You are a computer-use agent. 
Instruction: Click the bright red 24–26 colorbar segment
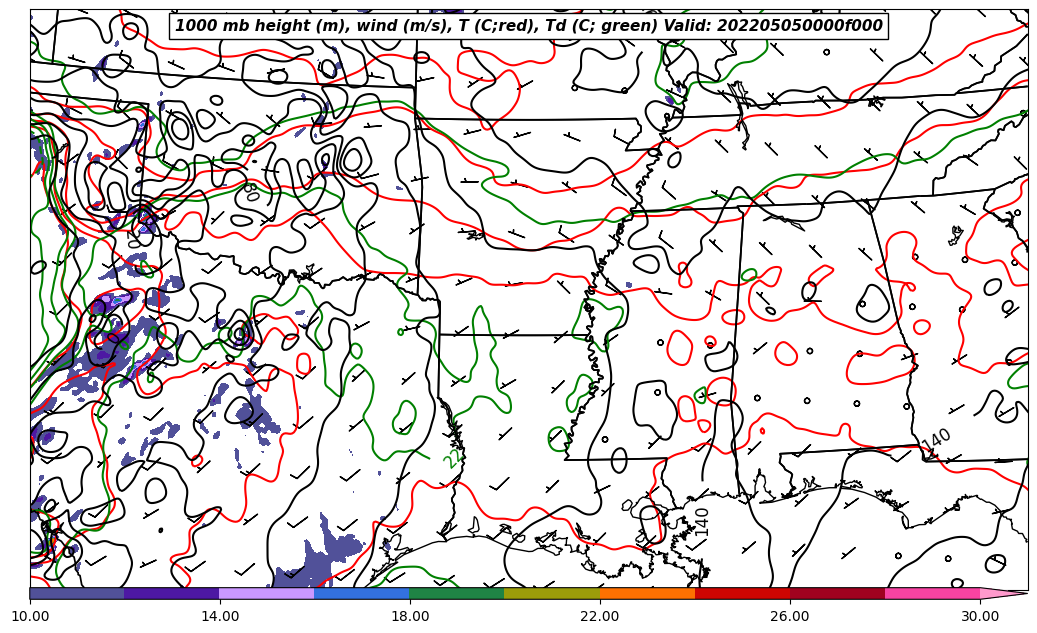pos(742,593)
